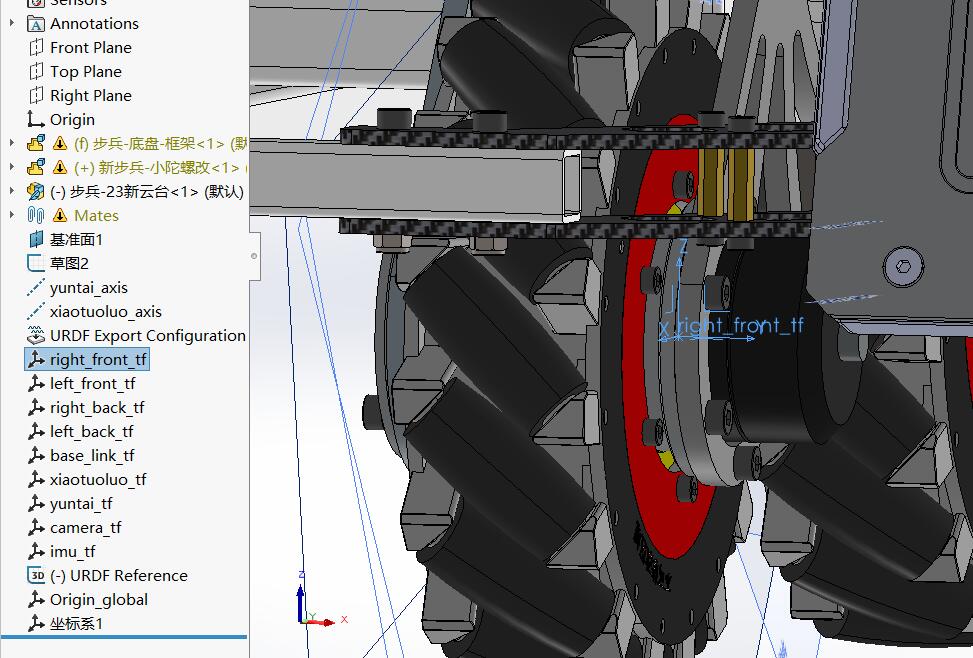Select the base_link_tf coordinate system
973x658 pixels.
(x=92, y=455)
